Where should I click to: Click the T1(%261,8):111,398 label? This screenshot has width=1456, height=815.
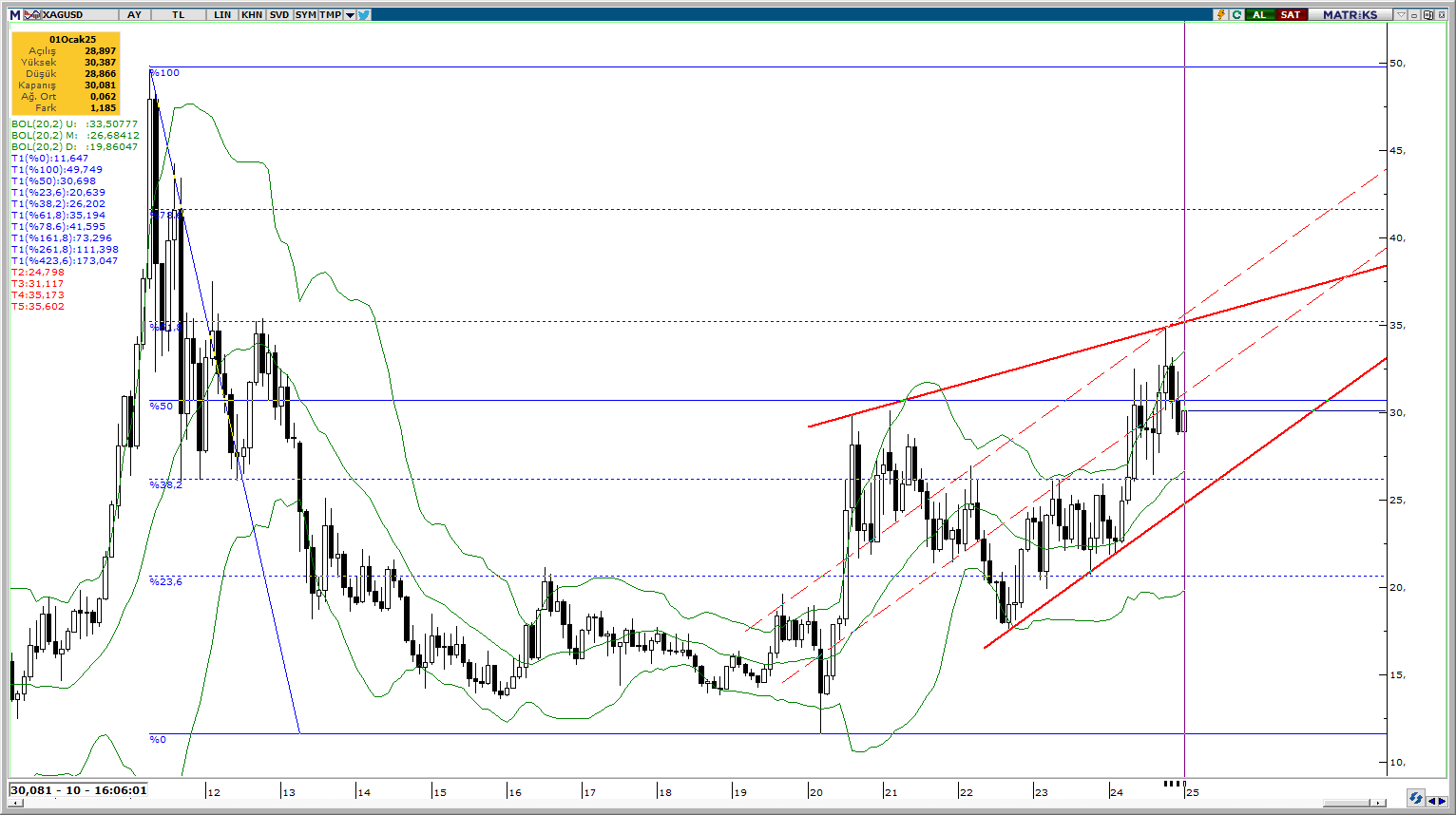pos(65,250)
